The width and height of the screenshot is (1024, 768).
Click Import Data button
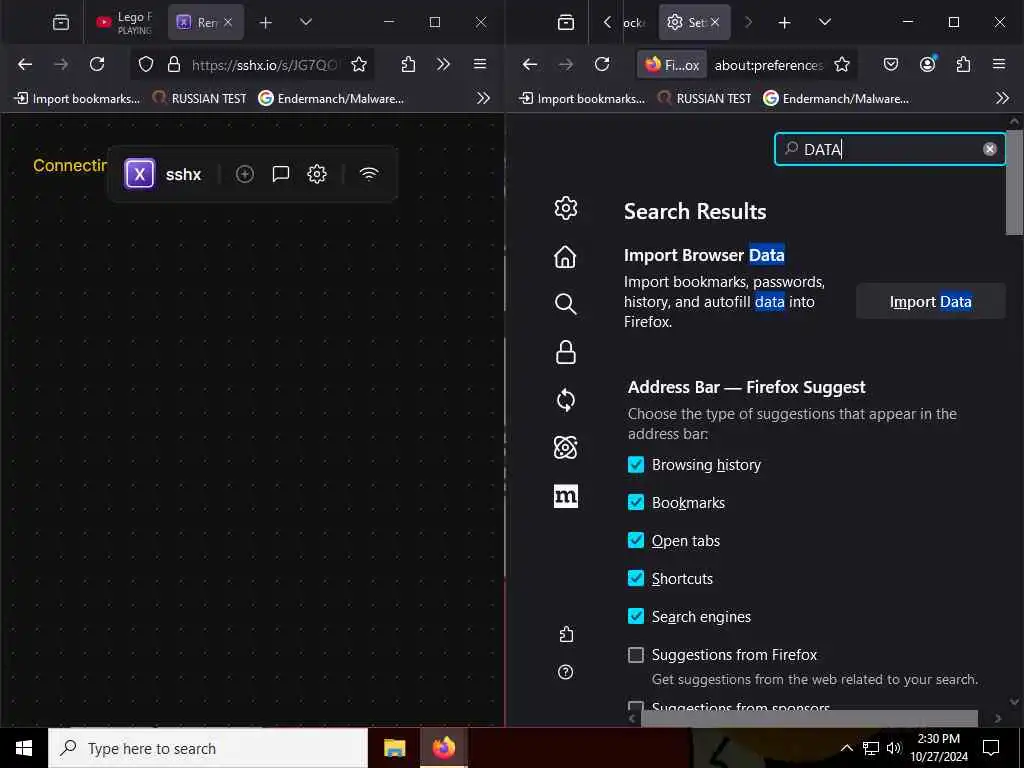(x=931, y=302)
